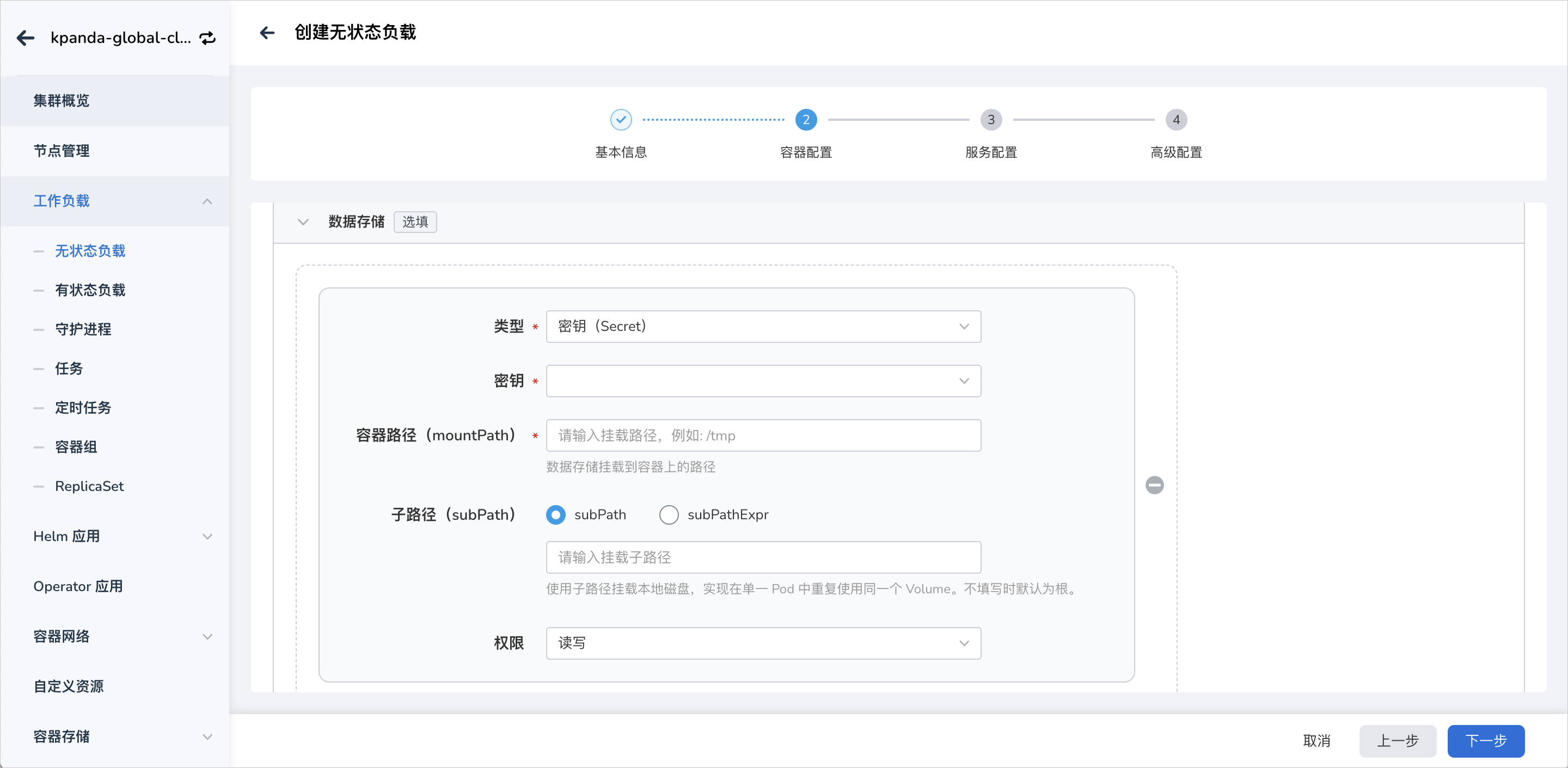
Task: Click the 服务配置 step label
Action: click(x=991, y=152)
